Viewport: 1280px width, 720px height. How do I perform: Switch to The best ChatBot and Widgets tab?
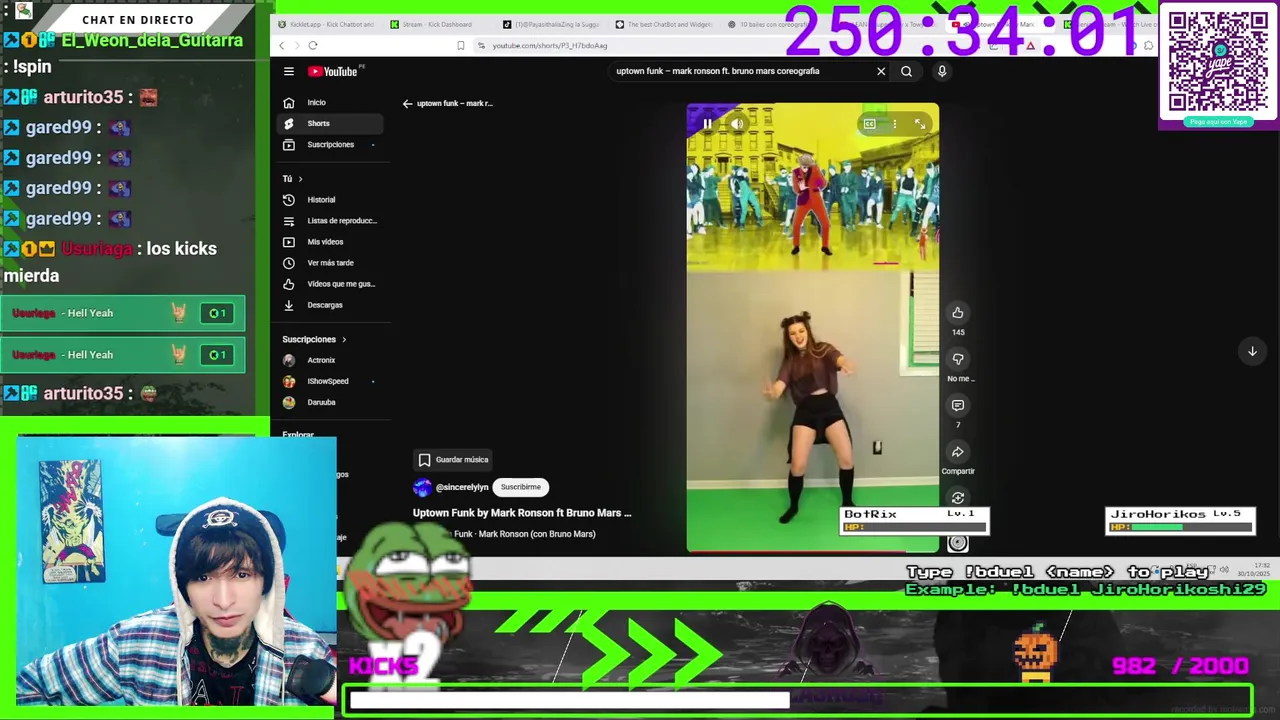(664, 24)
